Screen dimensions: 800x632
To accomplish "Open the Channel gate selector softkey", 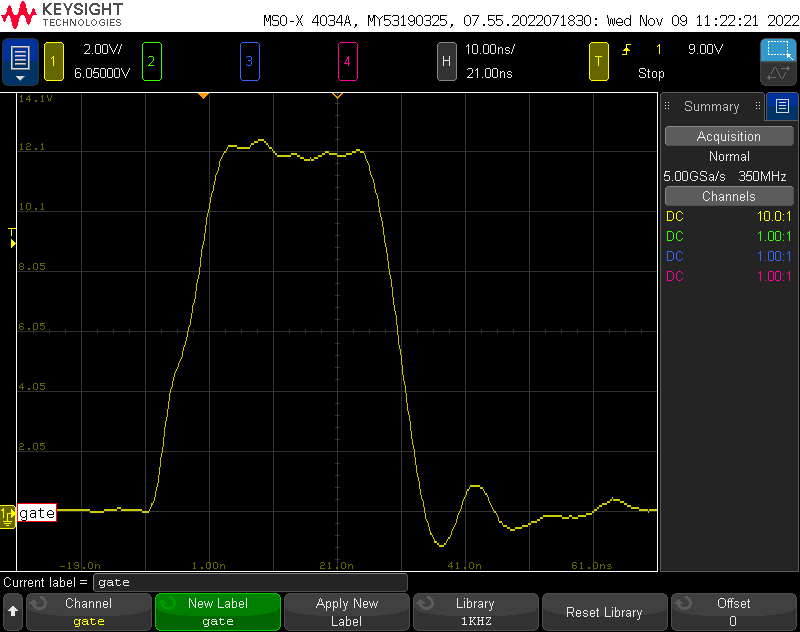I will click(88, 612).
